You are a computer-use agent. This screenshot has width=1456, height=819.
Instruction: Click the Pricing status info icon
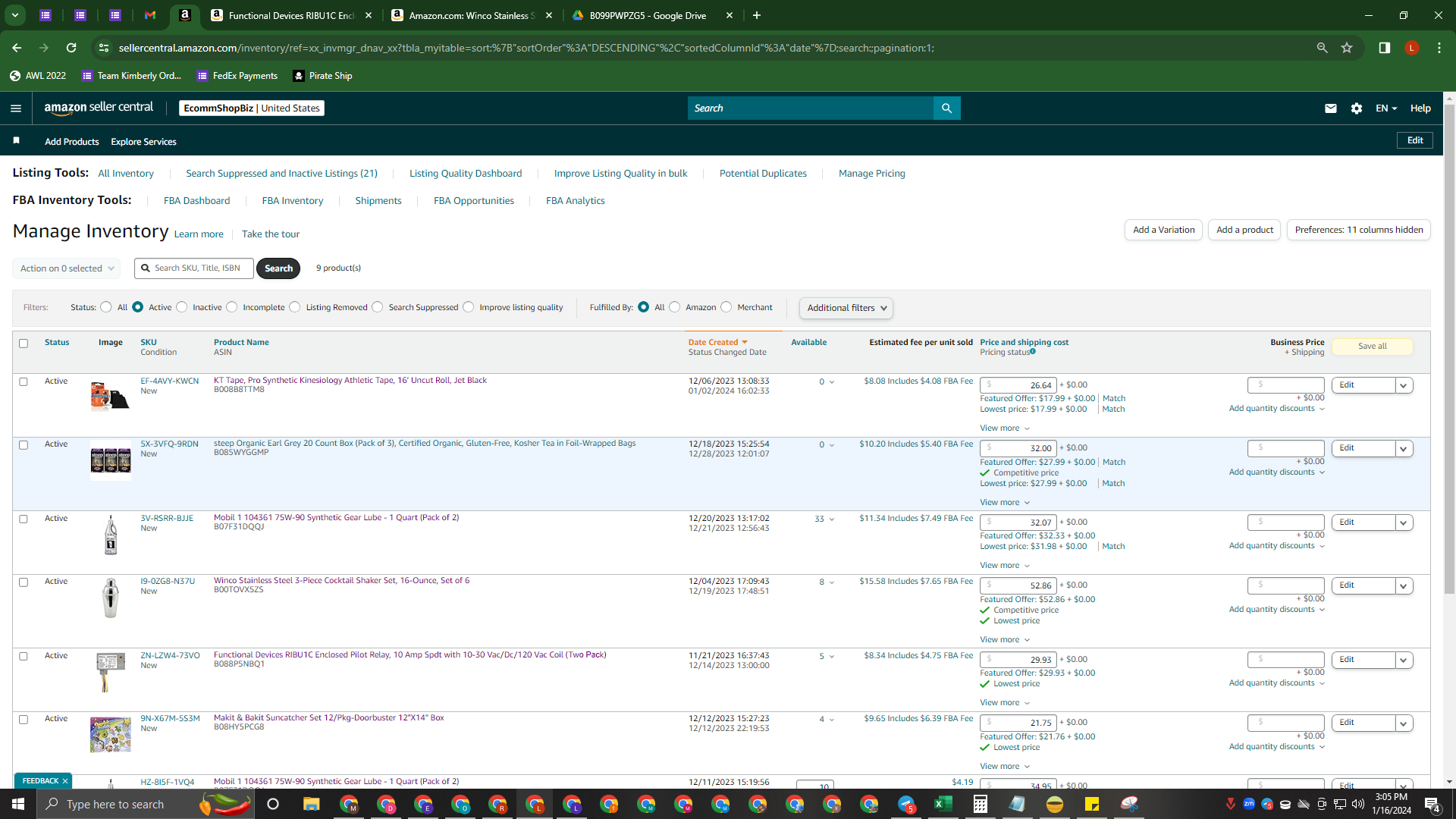click(1033, 352)
